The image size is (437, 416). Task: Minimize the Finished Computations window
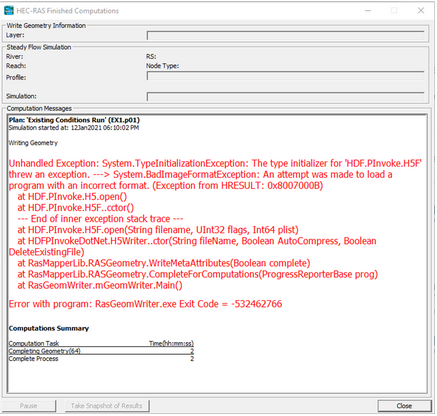pyautogui.click(x=368, y=11)
